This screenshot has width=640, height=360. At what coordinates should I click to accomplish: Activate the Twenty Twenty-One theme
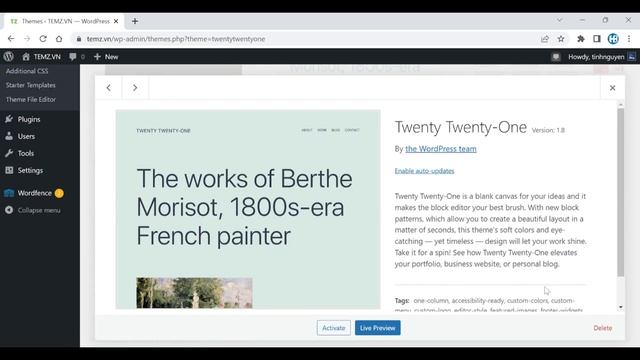click(333, 328)
